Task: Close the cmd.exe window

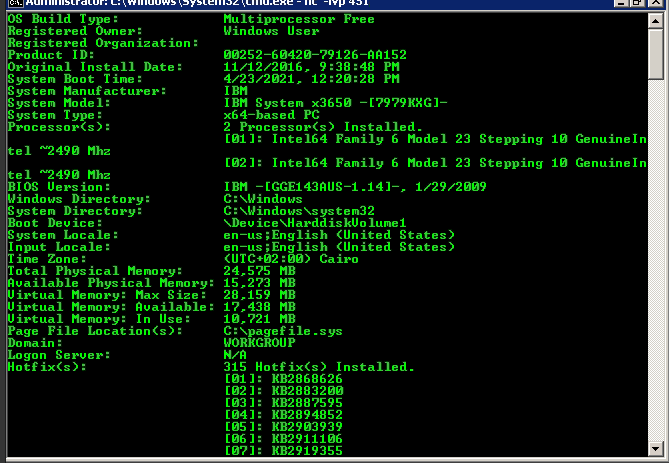Action: coord(656,3)
